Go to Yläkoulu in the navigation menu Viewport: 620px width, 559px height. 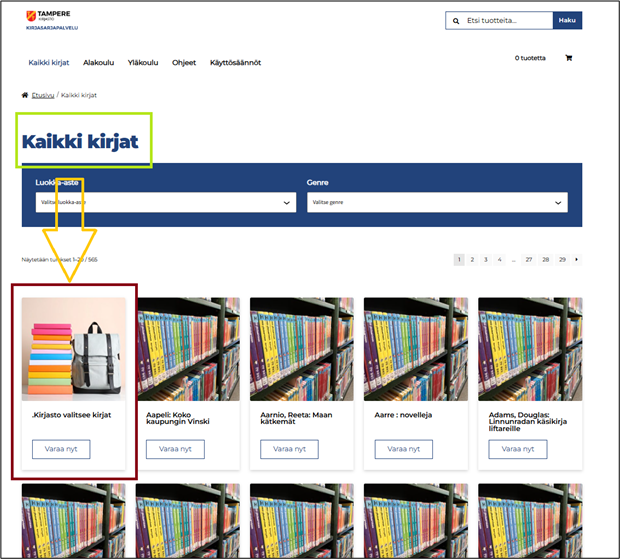coord(143,62)
